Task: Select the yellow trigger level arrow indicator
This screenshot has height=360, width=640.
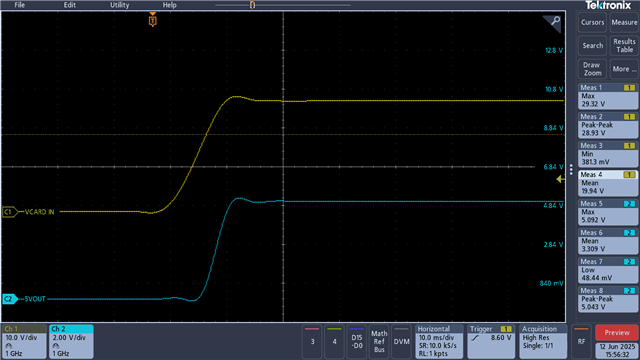Action: pos(560,179)
